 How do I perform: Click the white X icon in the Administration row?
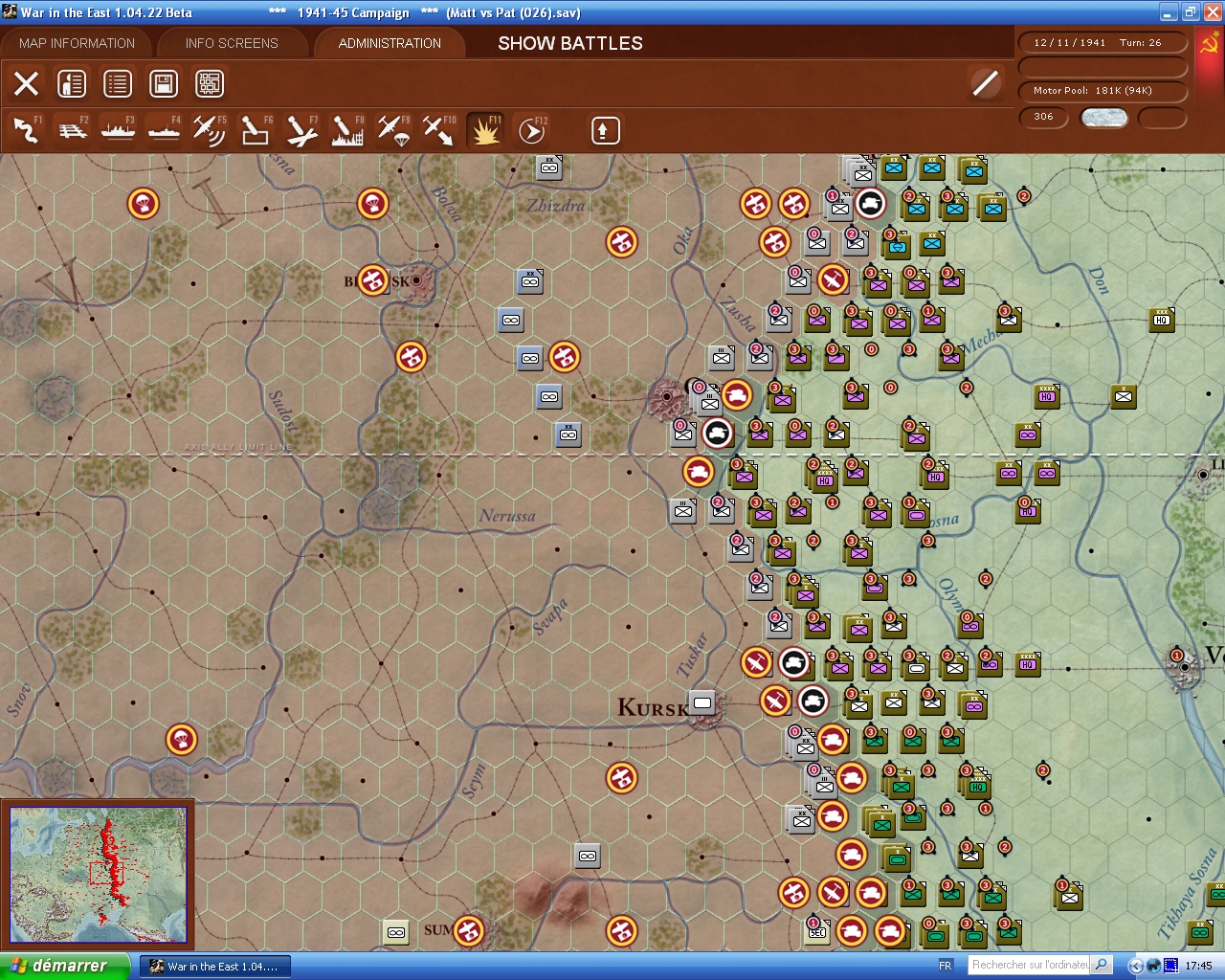(x=27, y=84)
